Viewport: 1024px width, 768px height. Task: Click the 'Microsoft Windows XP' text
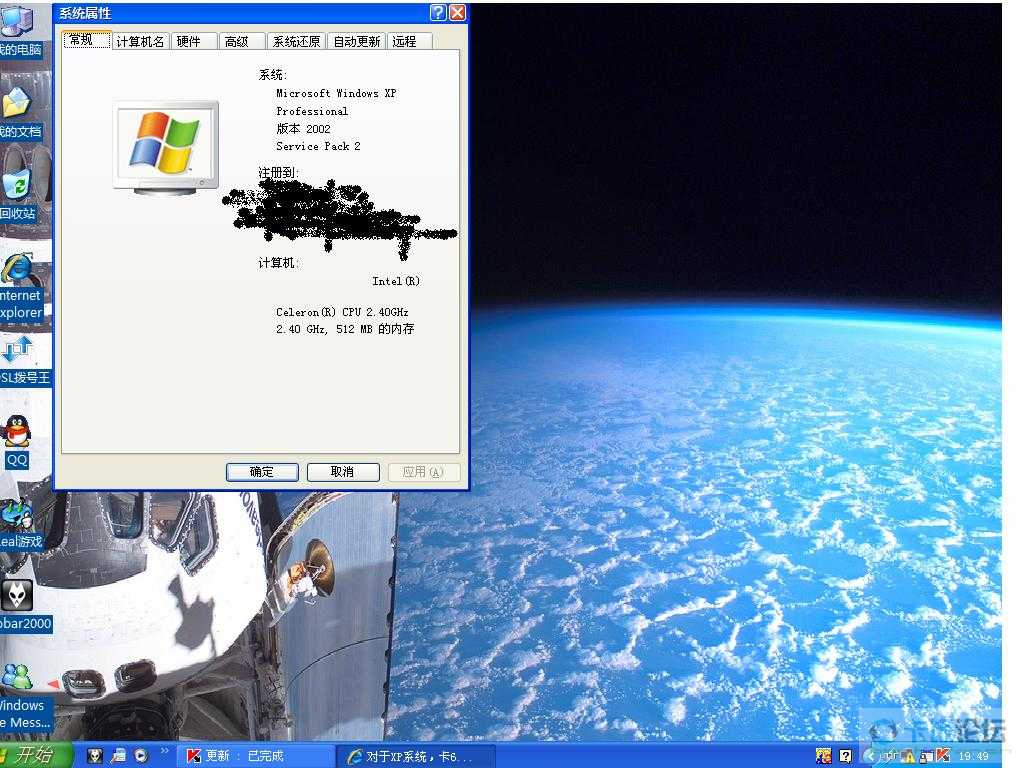(336, 93)
